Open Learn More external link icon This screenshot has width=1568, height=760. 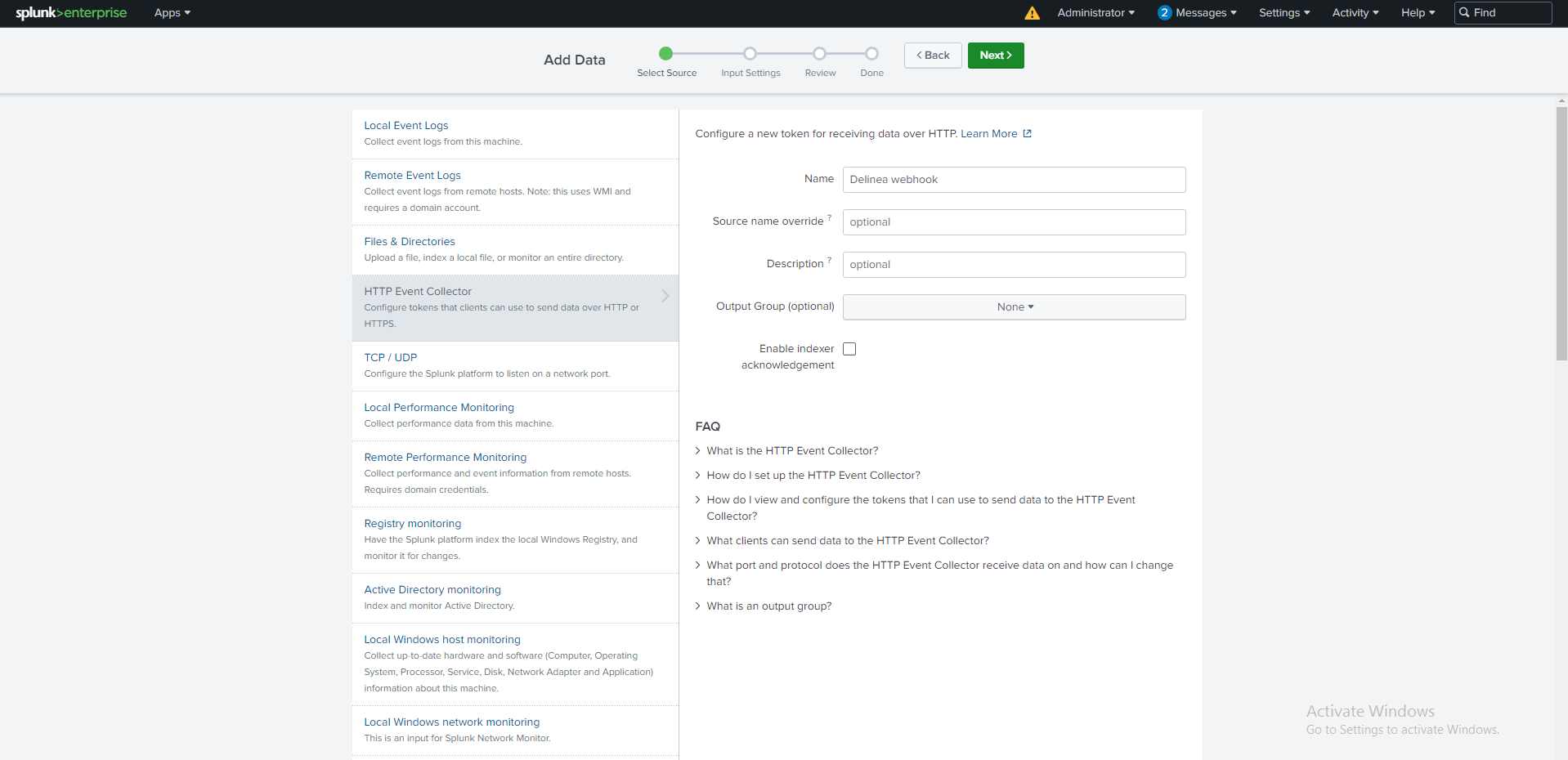(1028, 134)
